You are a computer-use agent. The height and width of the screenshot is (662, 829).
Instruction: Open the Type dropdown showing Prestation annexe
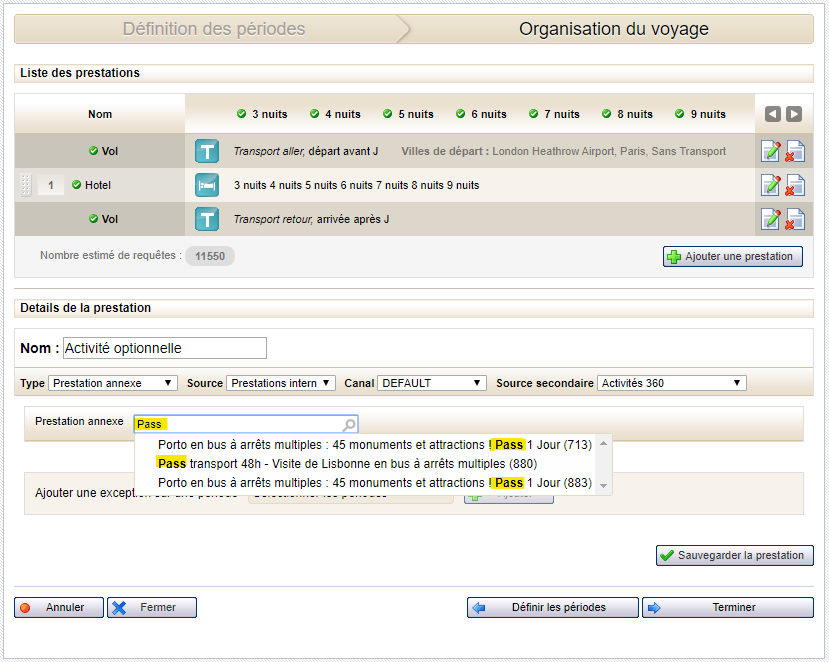(113, 383)
